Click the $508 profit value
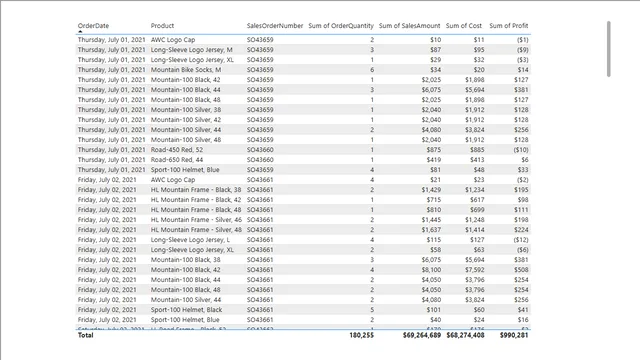Viewport: 640px width, 360px height. pyautogui.click(x=521, y=270)
